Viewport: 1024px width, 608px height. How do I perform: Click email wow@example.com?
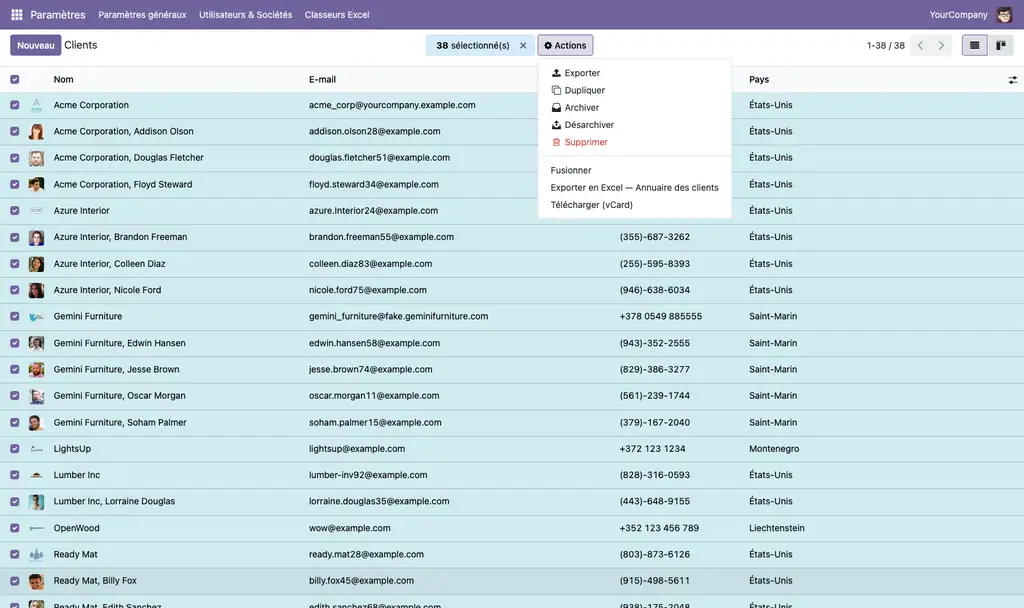coord(349,528)
